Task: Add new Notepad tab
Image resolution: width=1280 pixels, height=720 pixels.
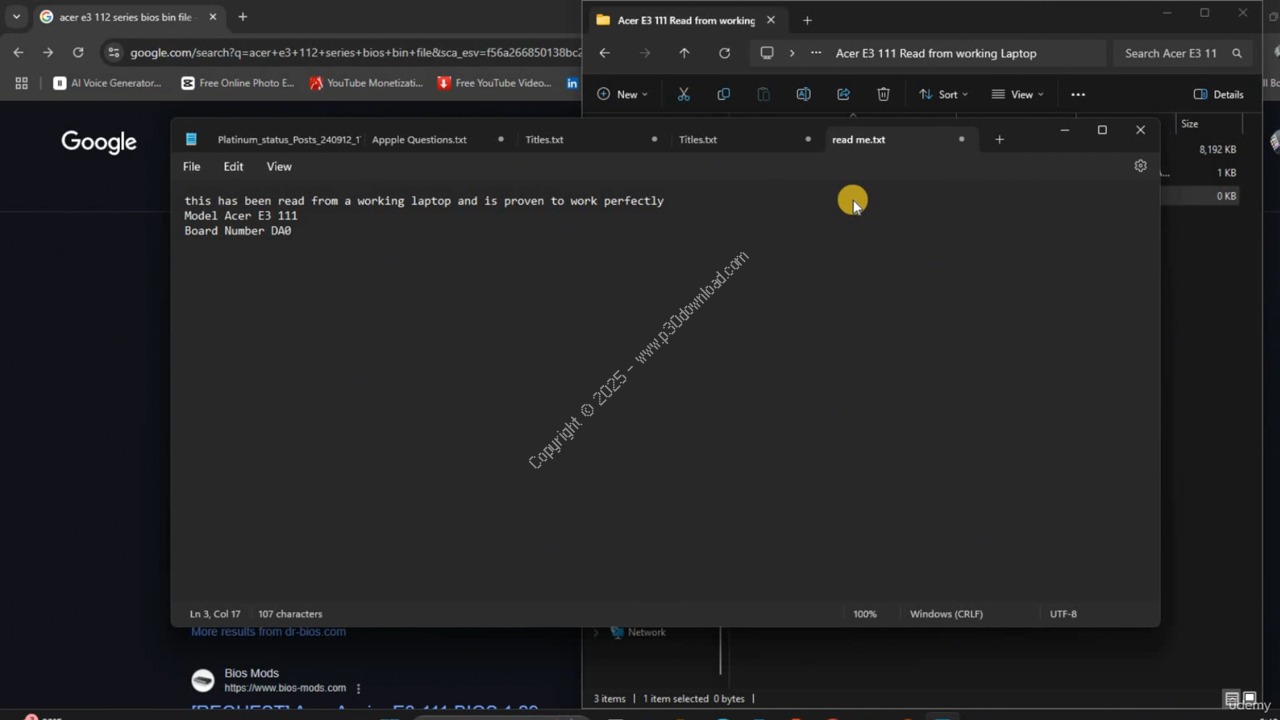Action: pos(999,139)
